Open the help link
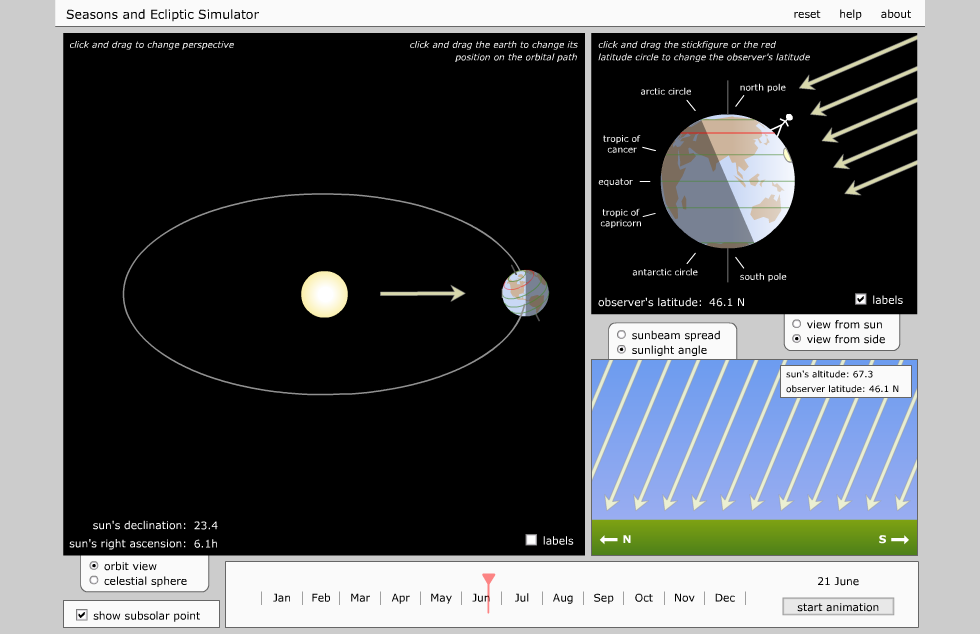The width and height of the screenshot is (980, 634). [x=850, y=14]
